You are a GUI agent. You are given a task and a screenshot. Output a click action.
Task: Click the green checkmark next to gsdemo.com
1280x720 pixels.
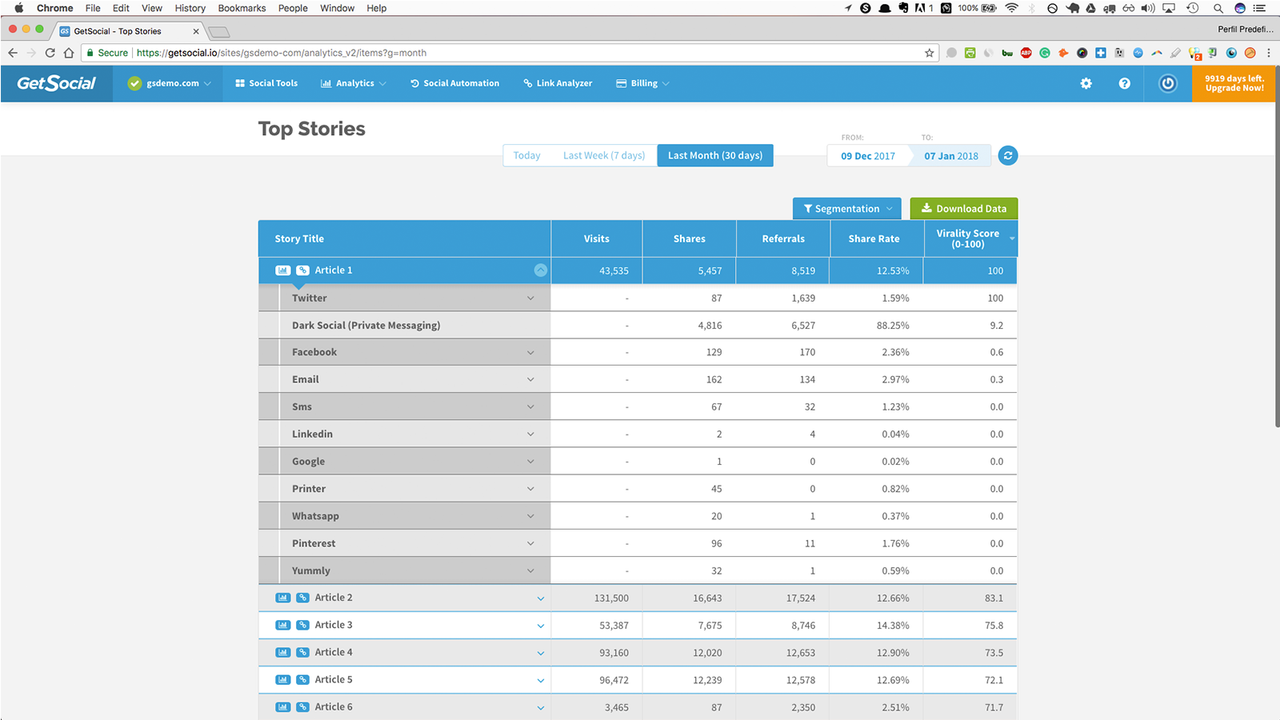(133, 84)
